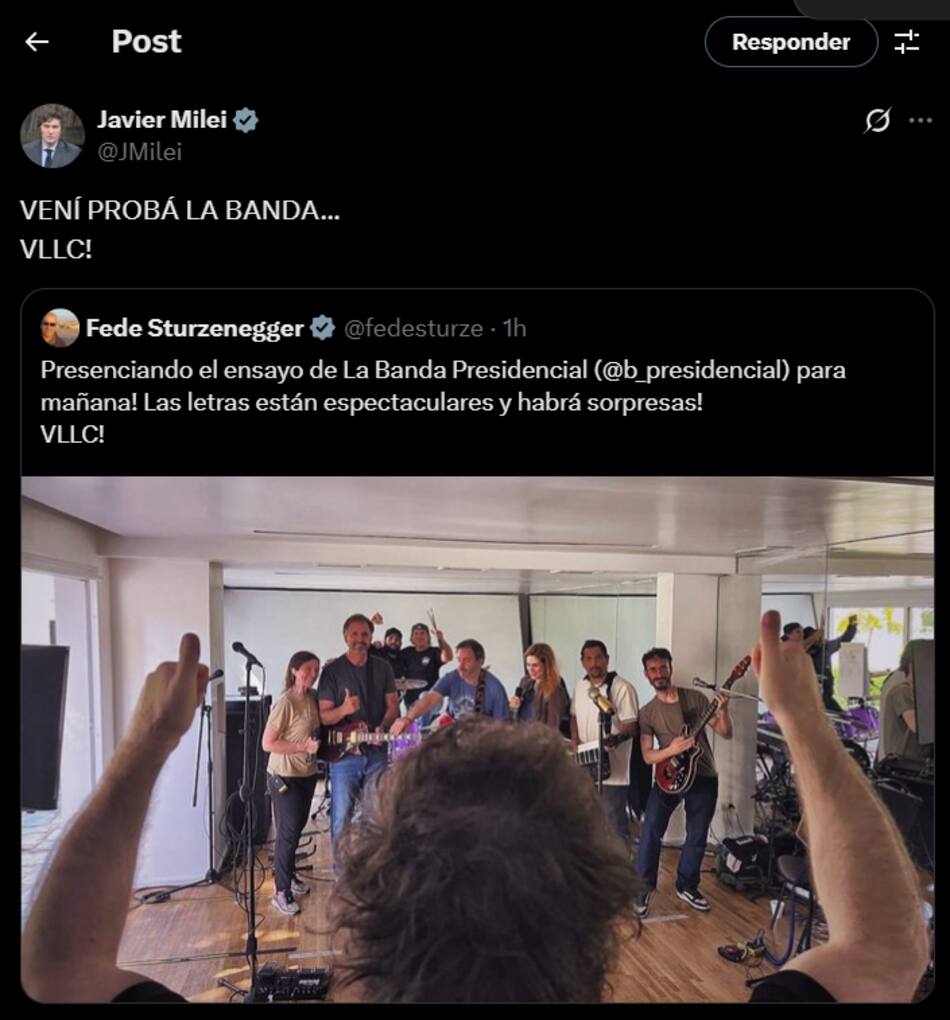Click the VENÍ PROBÁ LA BANDA post text
Screen dimensions: 950x1020
point(180,211)
